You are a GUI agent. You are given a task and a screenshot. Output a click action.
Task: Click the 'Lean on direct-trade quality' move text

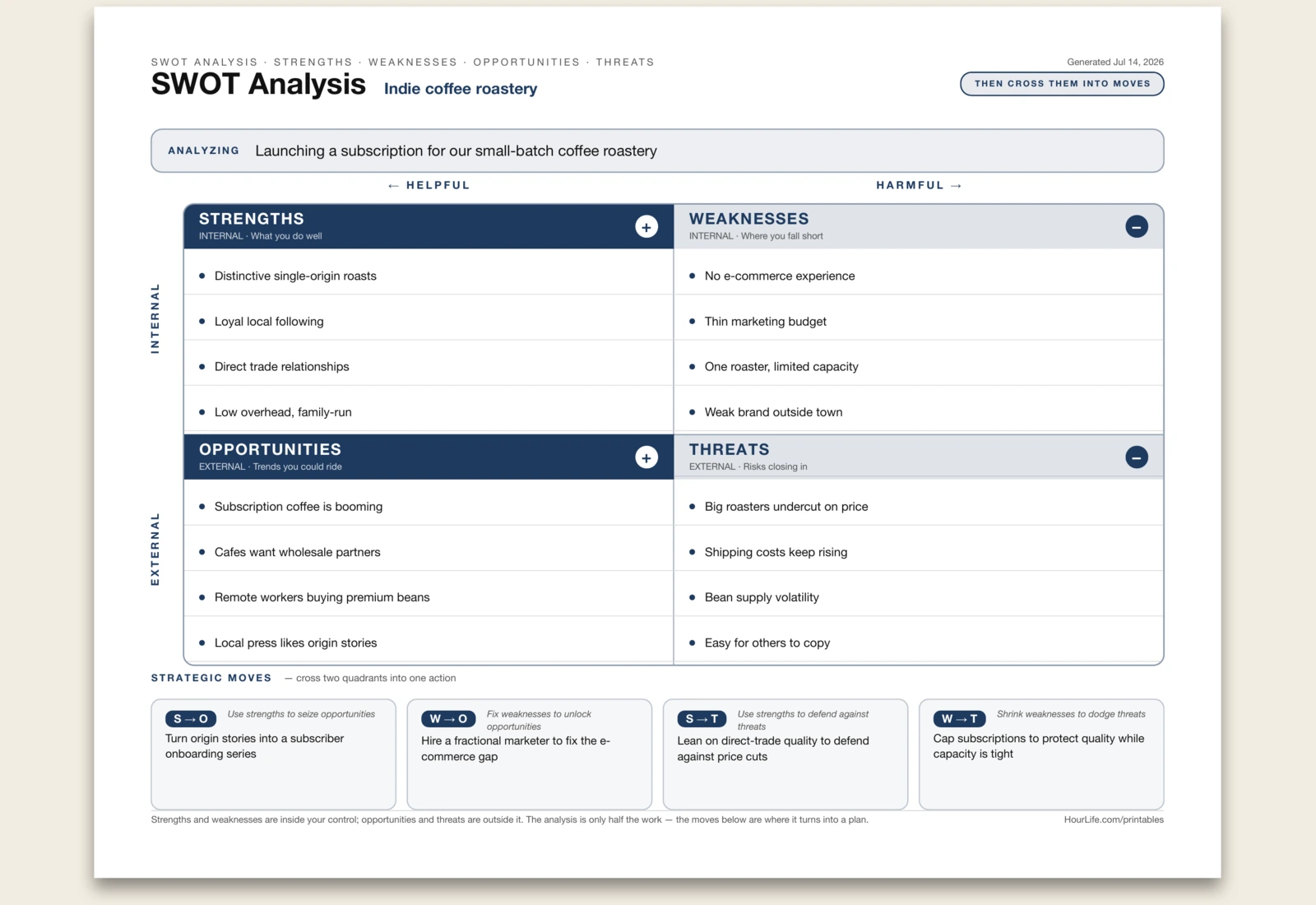(x=773, y=749)
